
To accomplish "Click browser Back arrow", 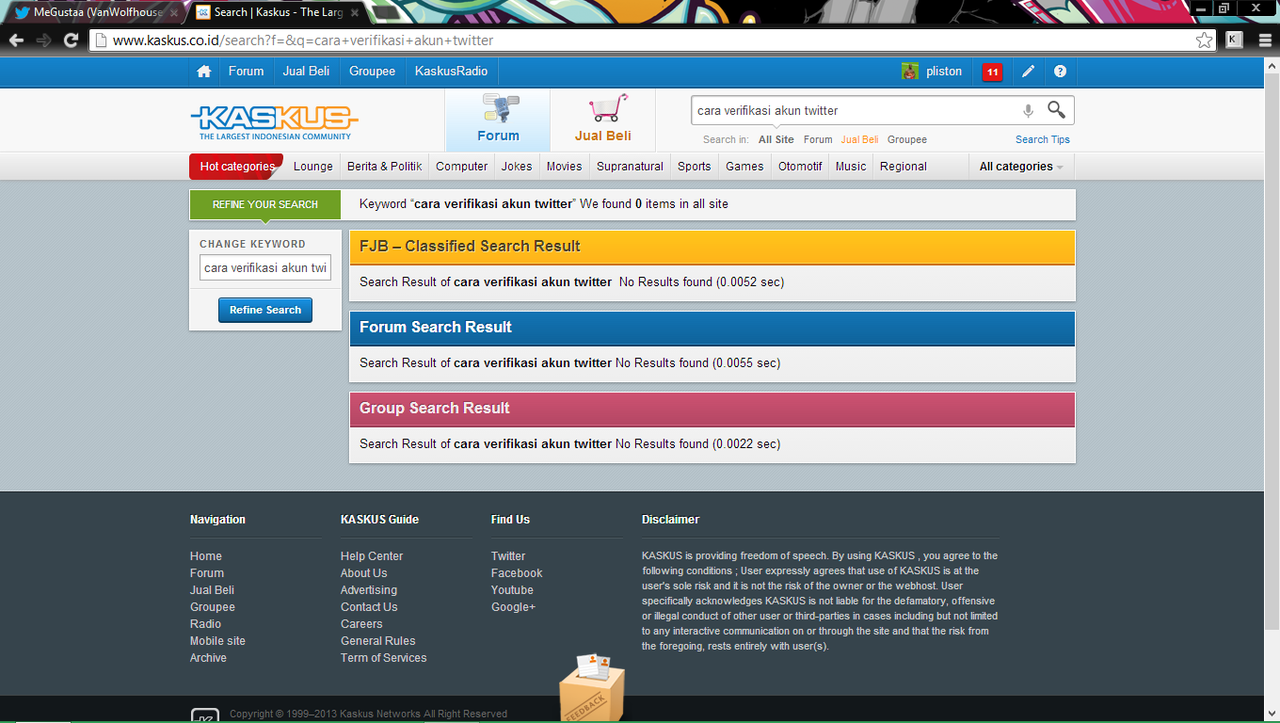I will 16,40.
